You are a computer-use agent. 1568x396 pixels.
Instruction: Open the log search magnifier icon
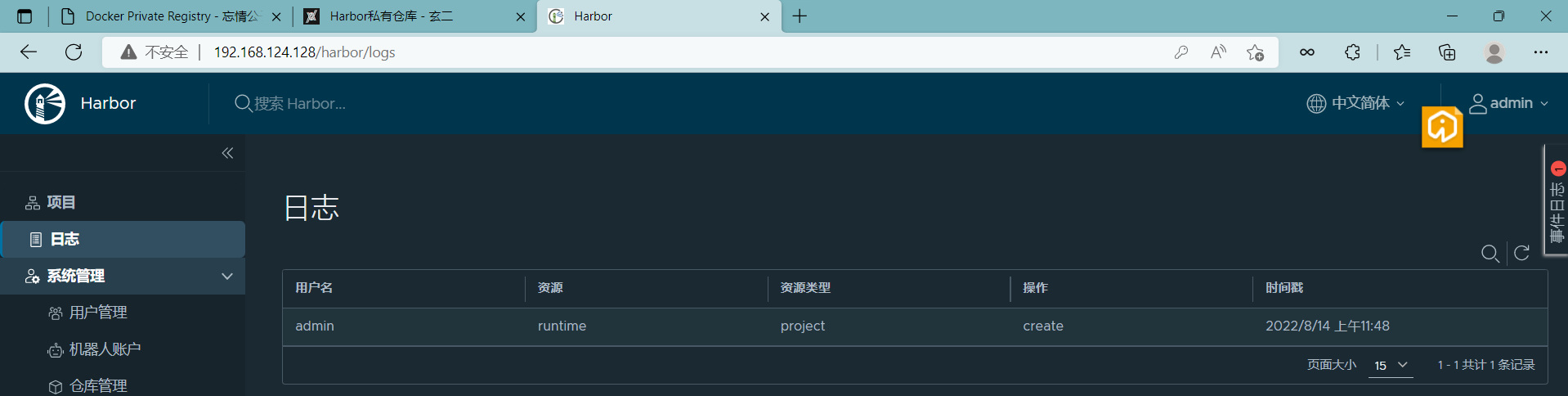[x=1490, y=254]
